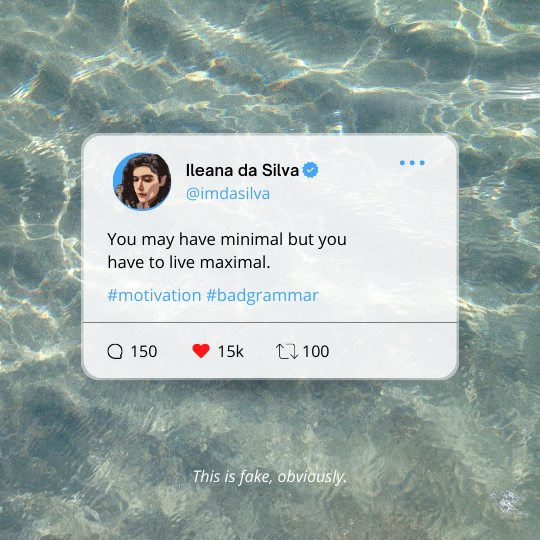Viewport: 540px width, 540px height.
Task: Select the line "have to live maximal."
Action: pyautogui.click(x=189, y=262)
